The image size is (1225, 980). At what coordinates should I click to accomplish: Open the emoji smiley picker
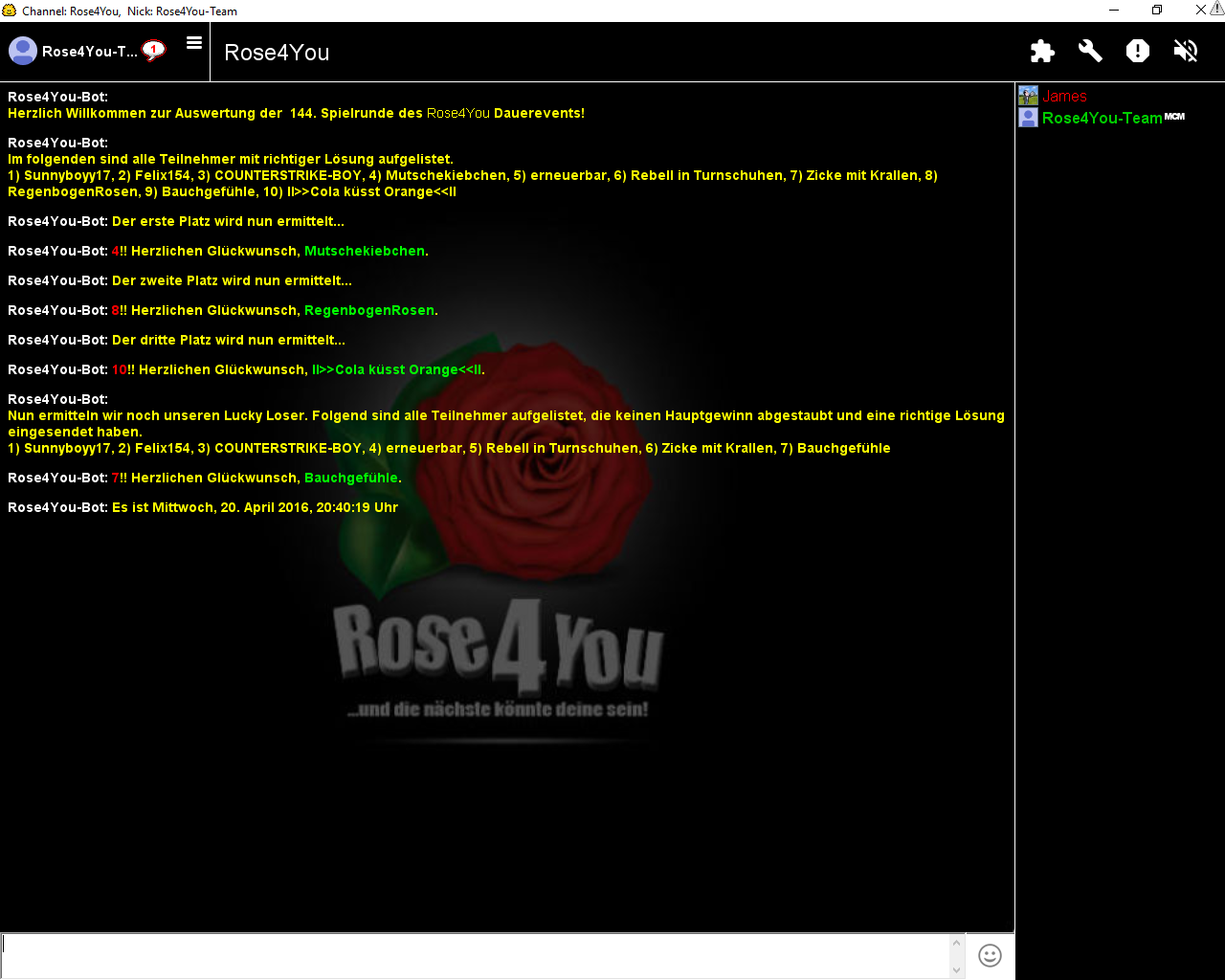coord(990,955)
